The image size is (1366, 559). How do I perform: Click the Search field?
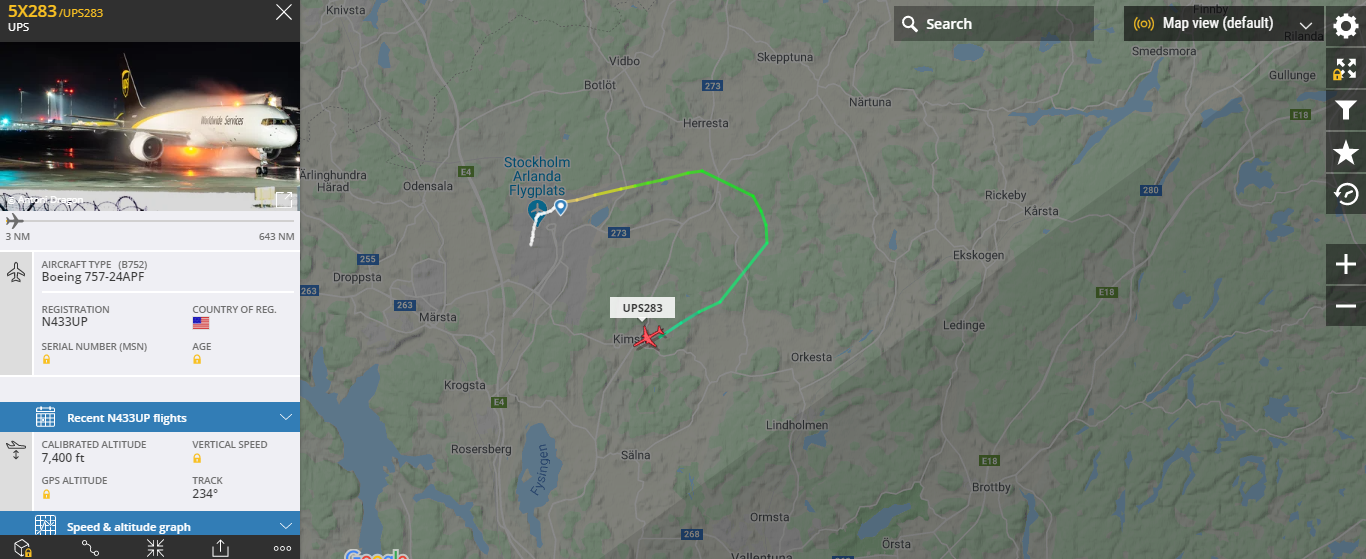coord(994,24)
